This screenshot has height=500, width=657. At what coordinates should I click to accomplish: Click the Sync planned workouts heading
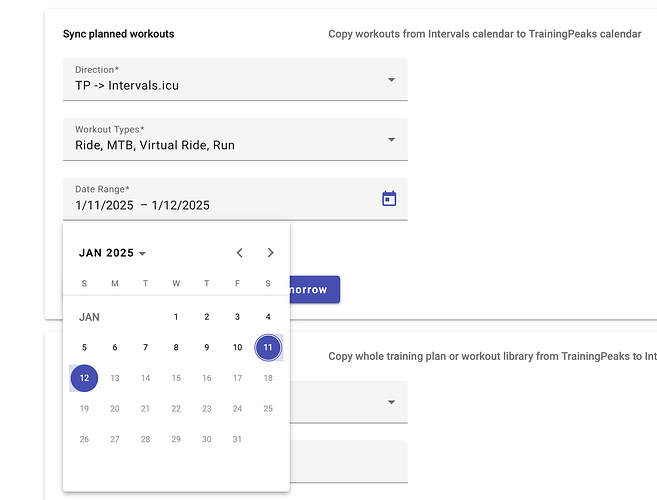click(119, 34)
